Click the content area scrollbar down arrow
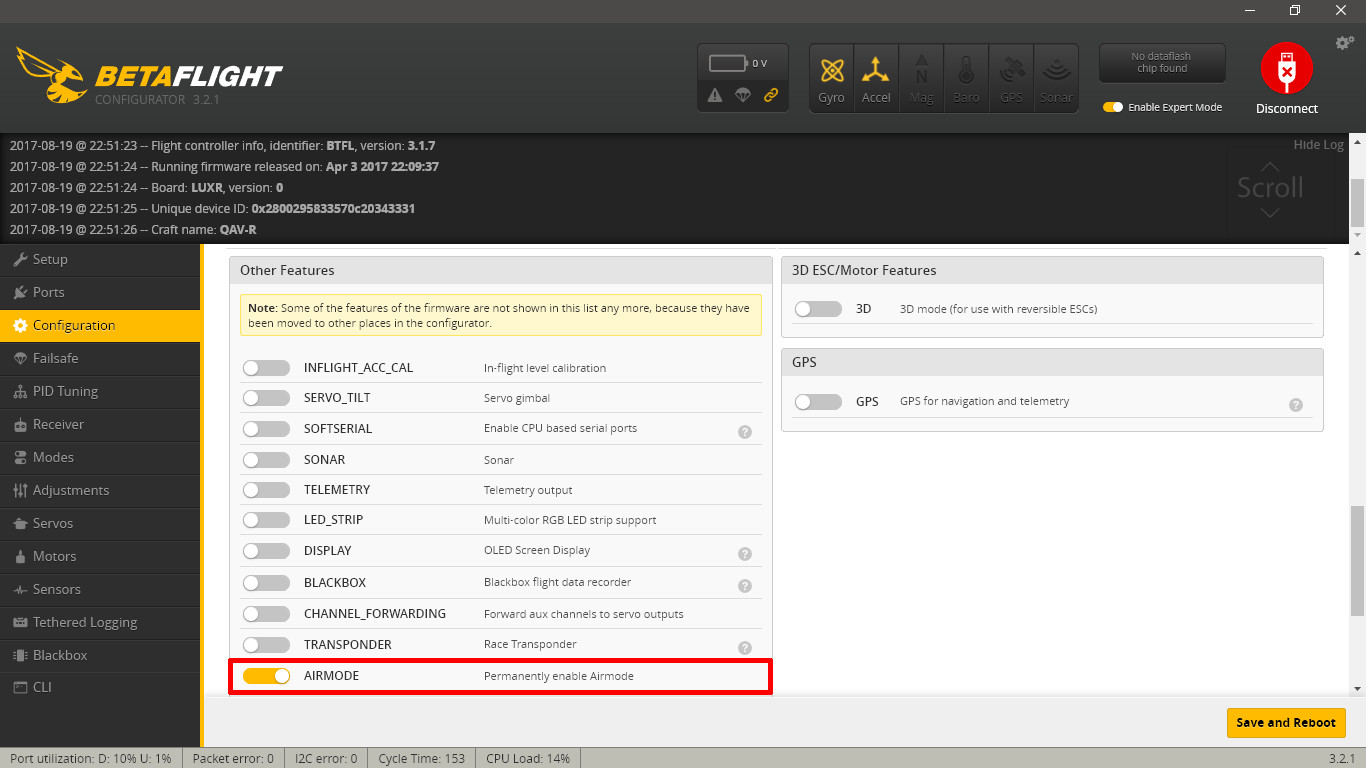Image resolution: width=1366 pixels, height=768 pixels. tap(1357, 689)
